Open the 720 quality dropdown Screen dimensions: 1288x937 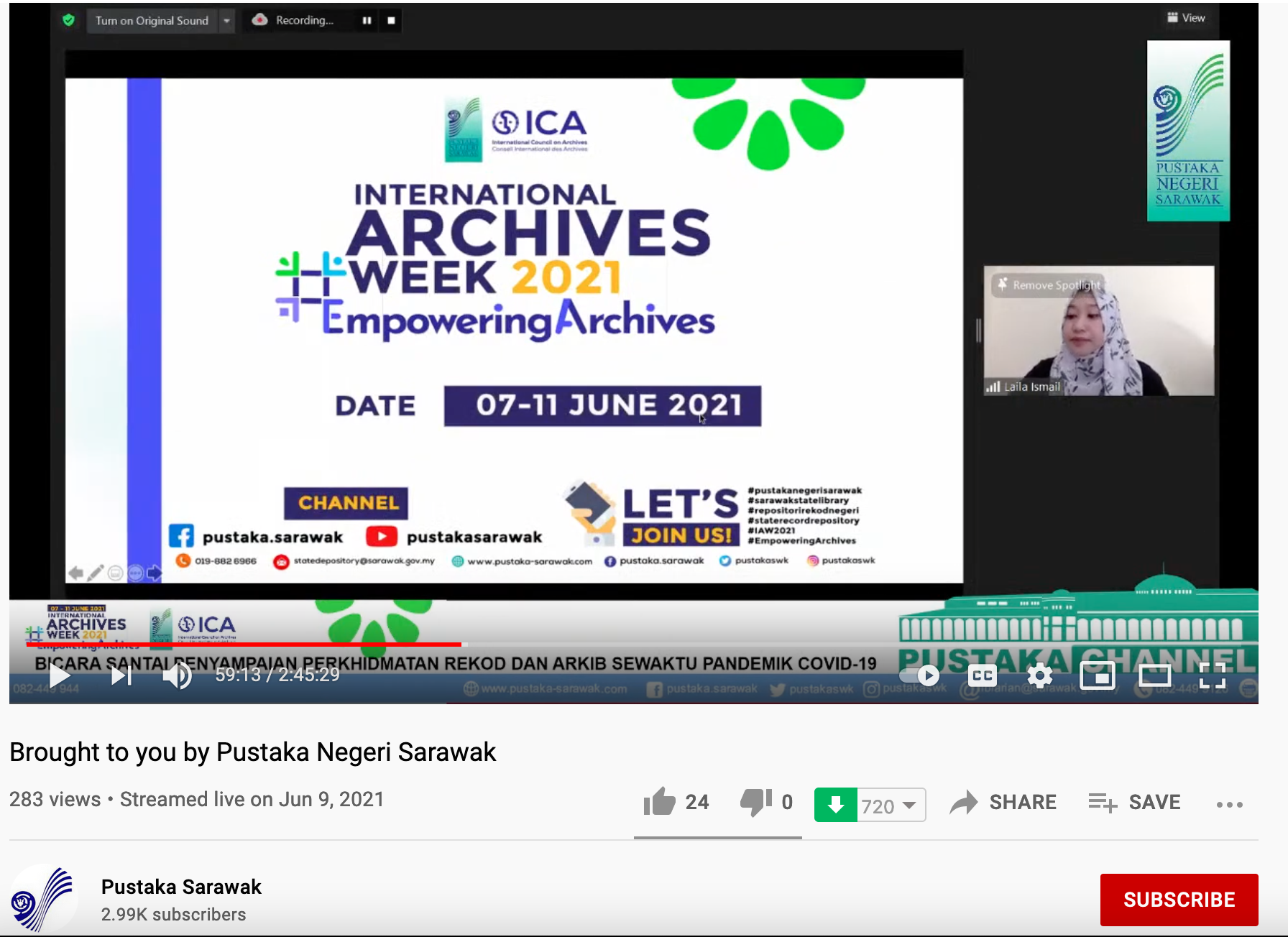tap(891, 805)
